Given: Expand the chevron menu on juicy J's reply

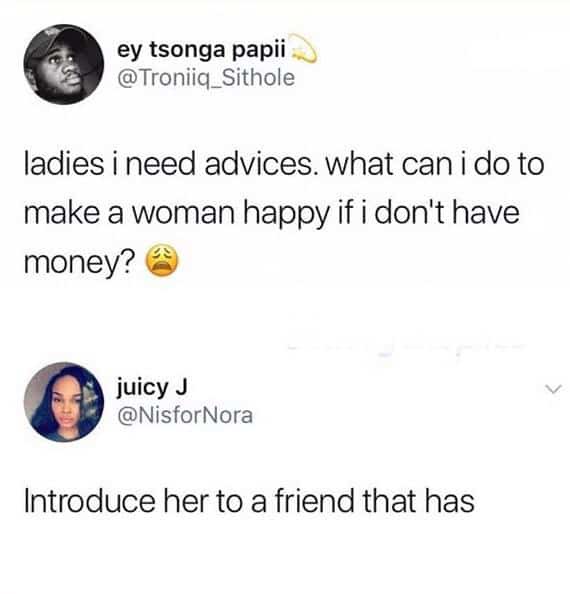Looking at the screenshot, I should pyautogui.click(x=553, y=389).
